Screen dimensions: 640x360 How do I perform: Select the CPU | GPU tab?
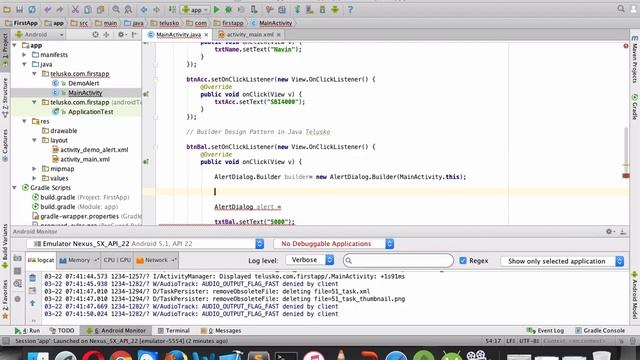(x=117, y=260)
